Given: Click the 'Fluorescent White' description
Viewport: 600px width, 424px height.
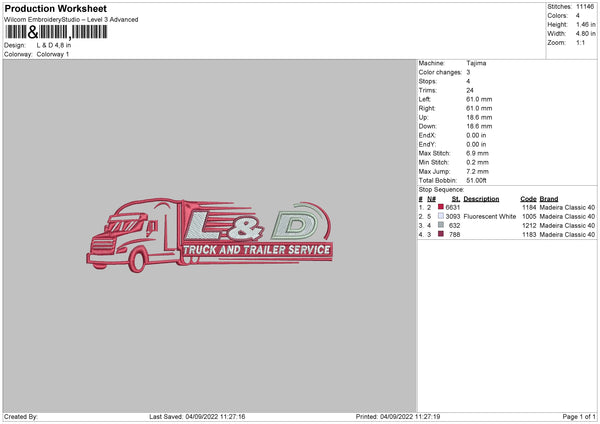Looking at the screenshot, I should click(490, 217).
